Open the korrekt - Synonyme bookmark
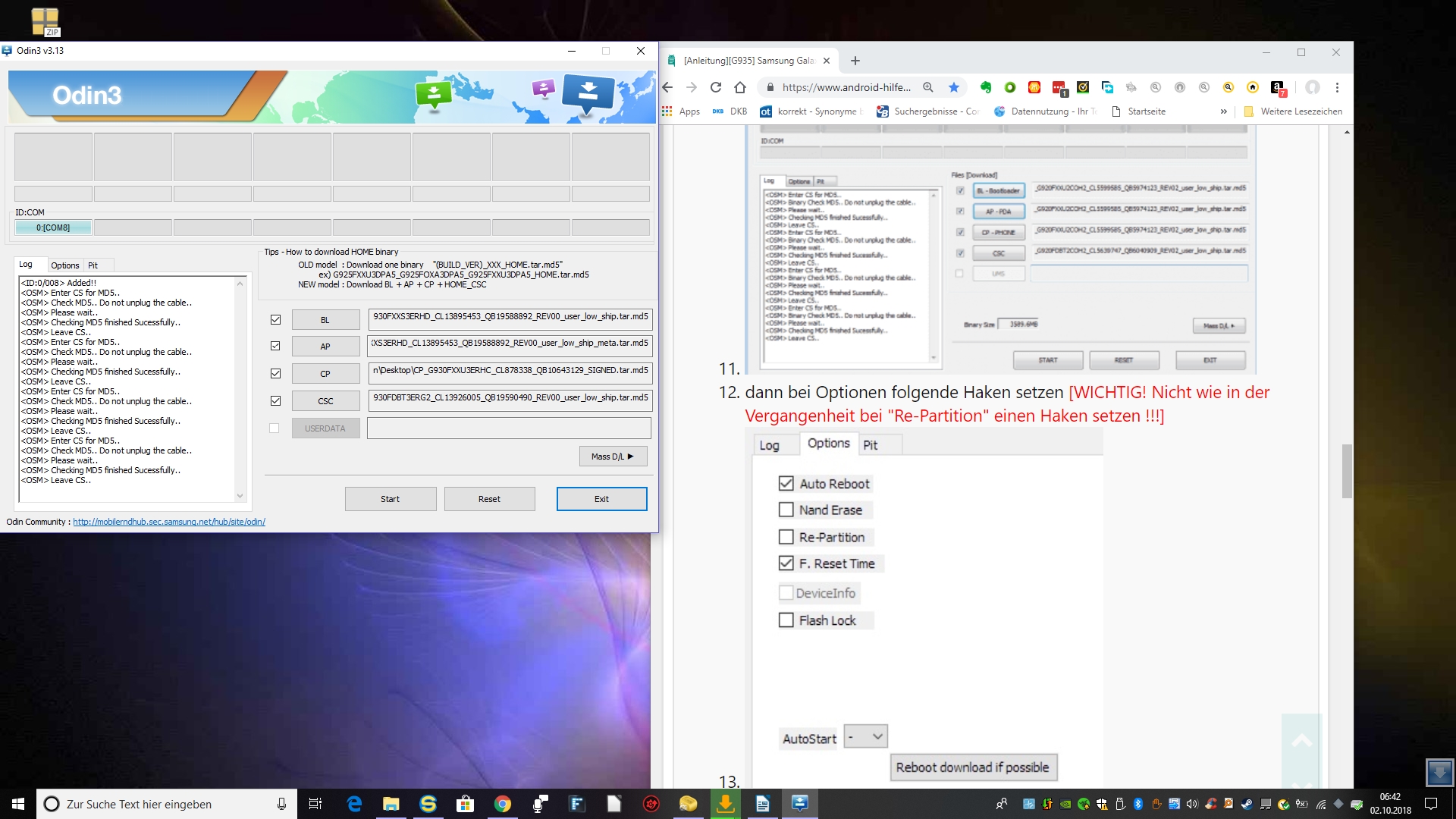The height and width of the screenshot is (819, 1456). 811,111
